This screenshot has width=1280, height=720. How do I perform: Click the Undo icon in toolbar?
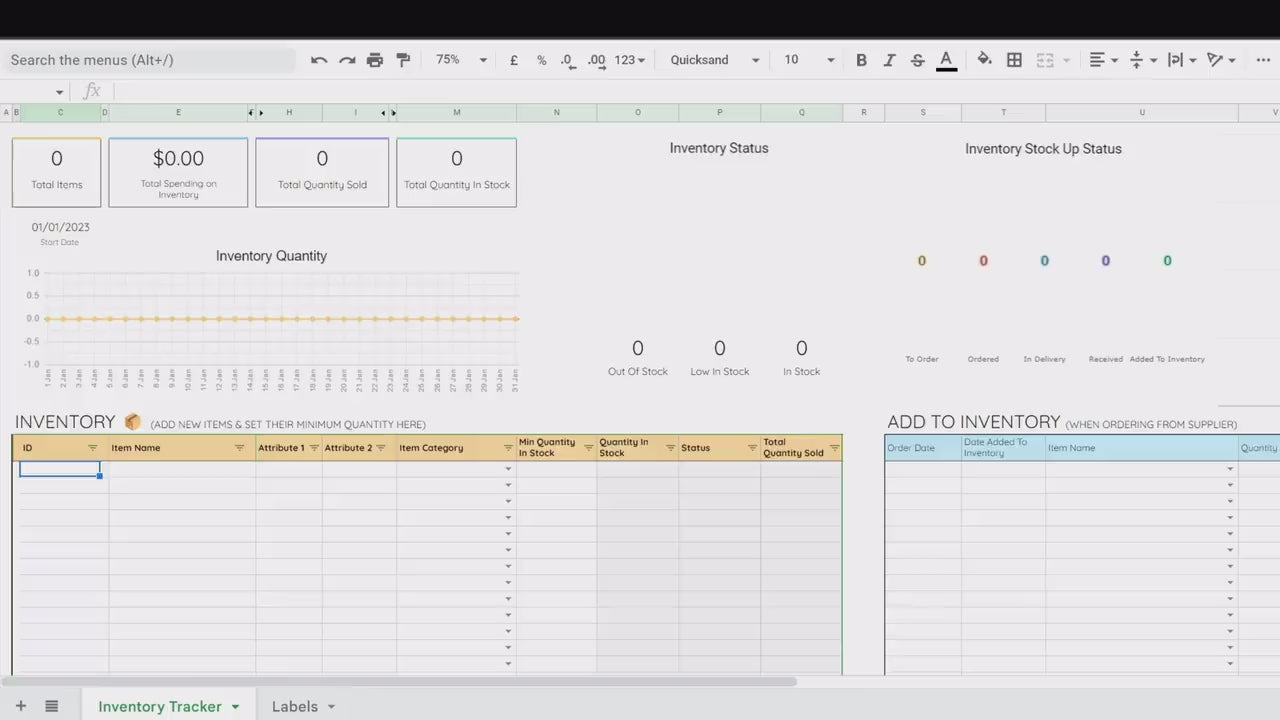click(319, 60)
